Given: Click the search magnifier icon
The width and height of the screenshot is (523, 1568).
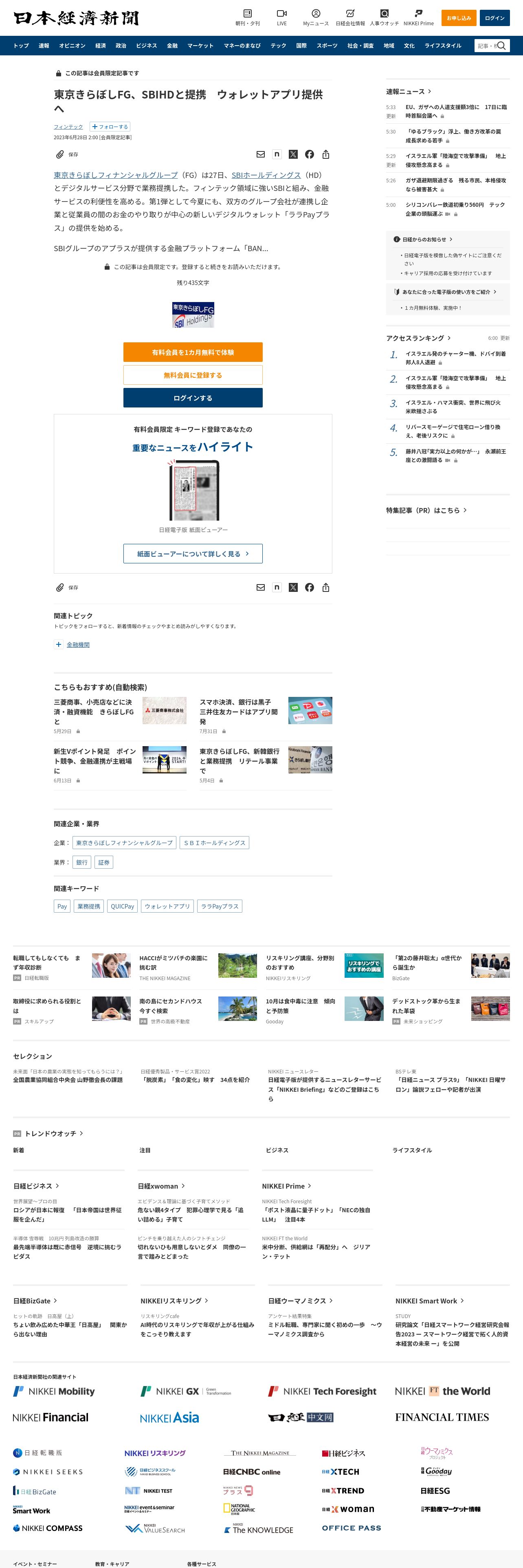Looking at the screenshot, I should tap(502, 46).
